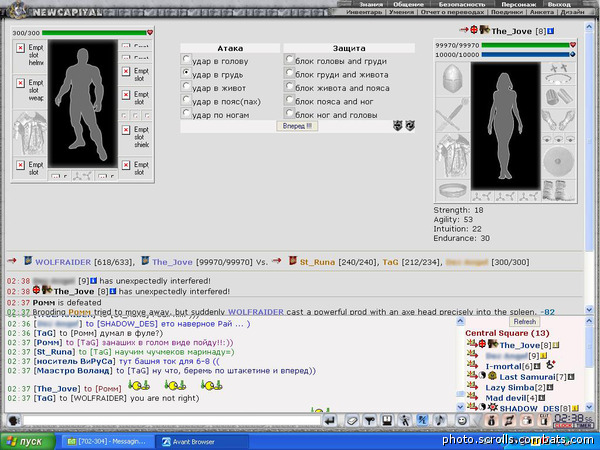Click opponent's round shield slot icon
The image size is (600, 450).
coord(558,162)
